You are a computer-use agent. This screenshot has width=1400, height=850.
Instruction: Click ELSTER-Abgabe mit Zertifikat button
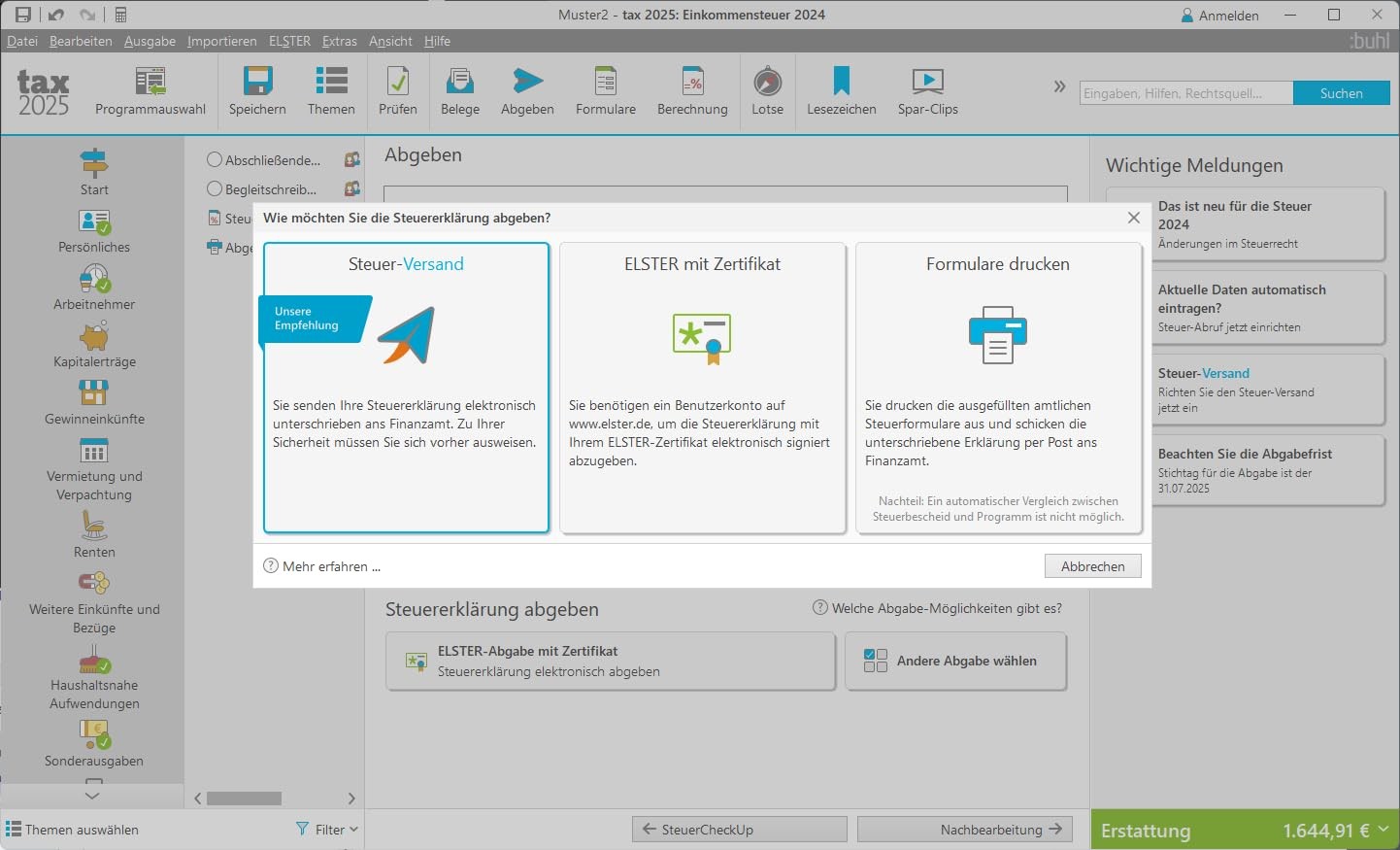[611, 661]
